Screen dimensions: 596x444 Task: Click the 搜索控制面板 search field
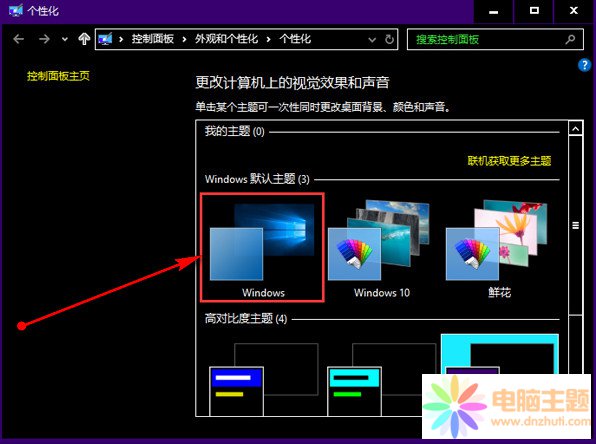coord(495,39)
